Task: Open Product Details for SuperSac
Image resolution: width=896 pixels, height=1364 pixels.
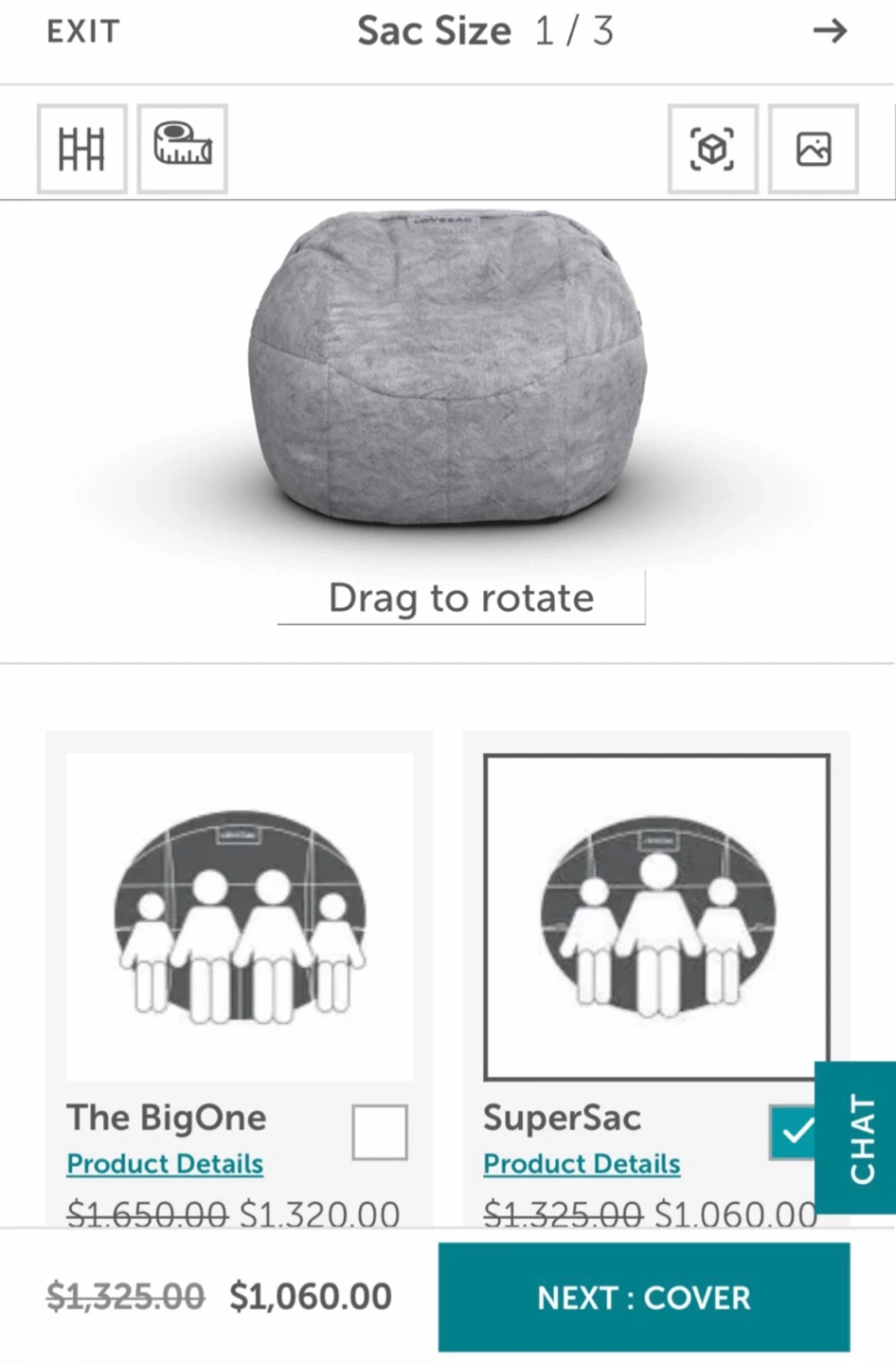Action: pyautogui.click(x=582, y=1163)
